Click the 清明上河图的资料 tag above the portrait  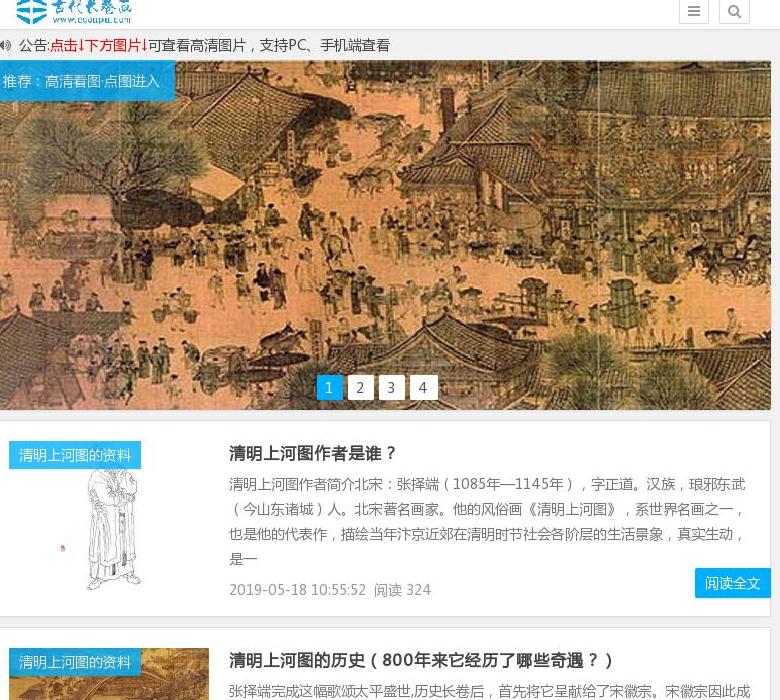click(75, 455)
